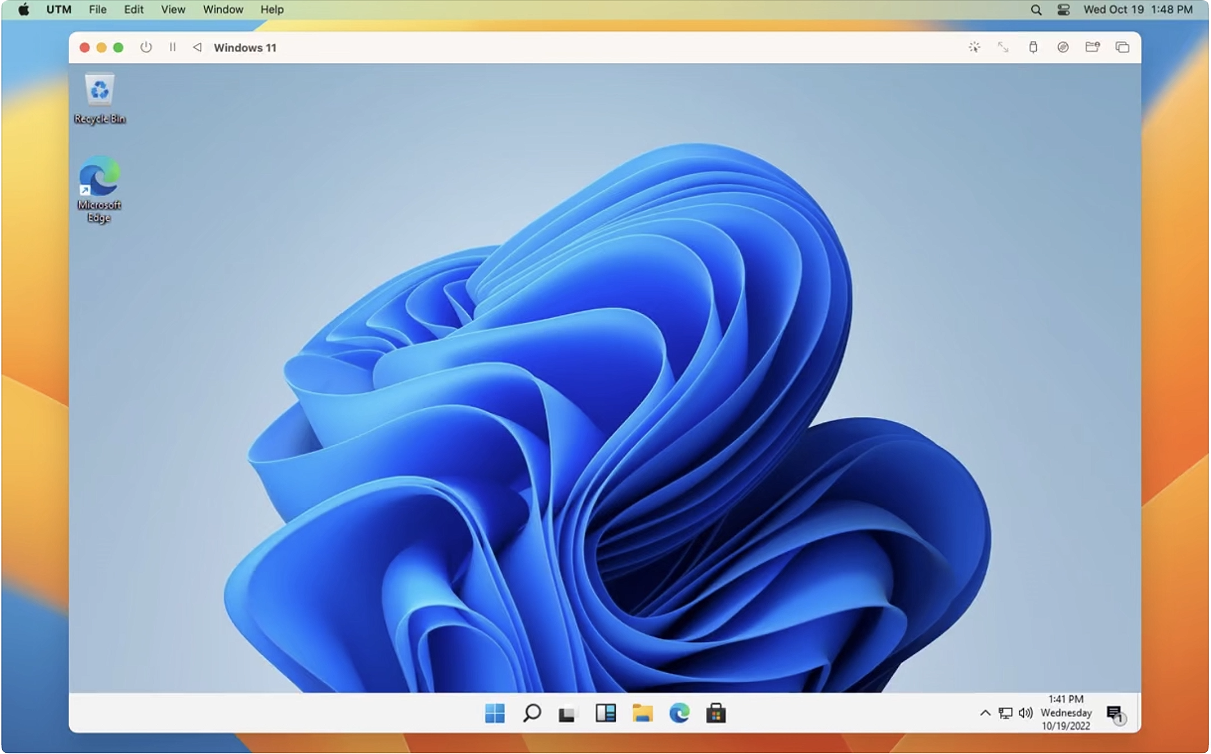Expand the hidden system tray icons
The image size is (1211, 754).
pyautogui.click(x=985, y=713)
